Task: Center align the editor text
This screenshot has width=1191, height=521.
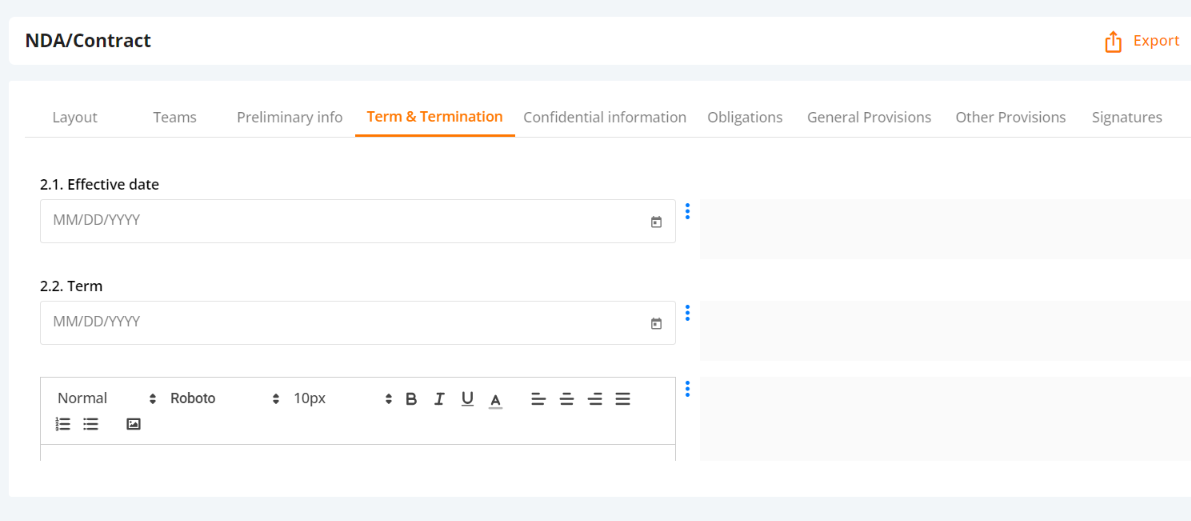Action: click(x=567, y=399)
